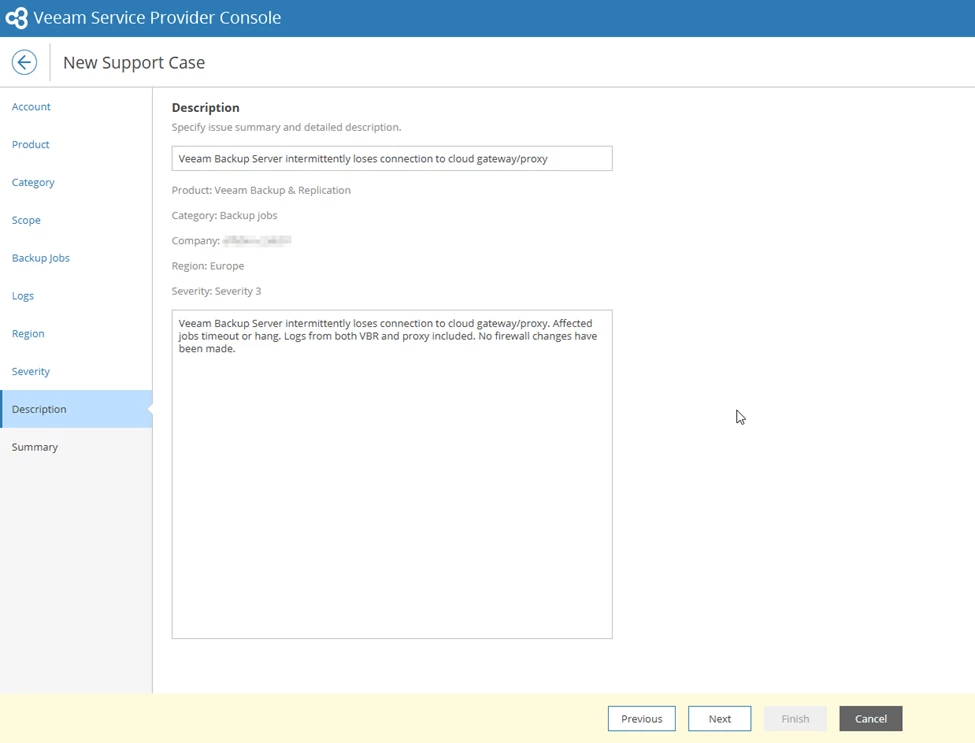This screenshot has height=743, width=975.
Task: Switch to the Logs step
Action: [x=23, y=296]
